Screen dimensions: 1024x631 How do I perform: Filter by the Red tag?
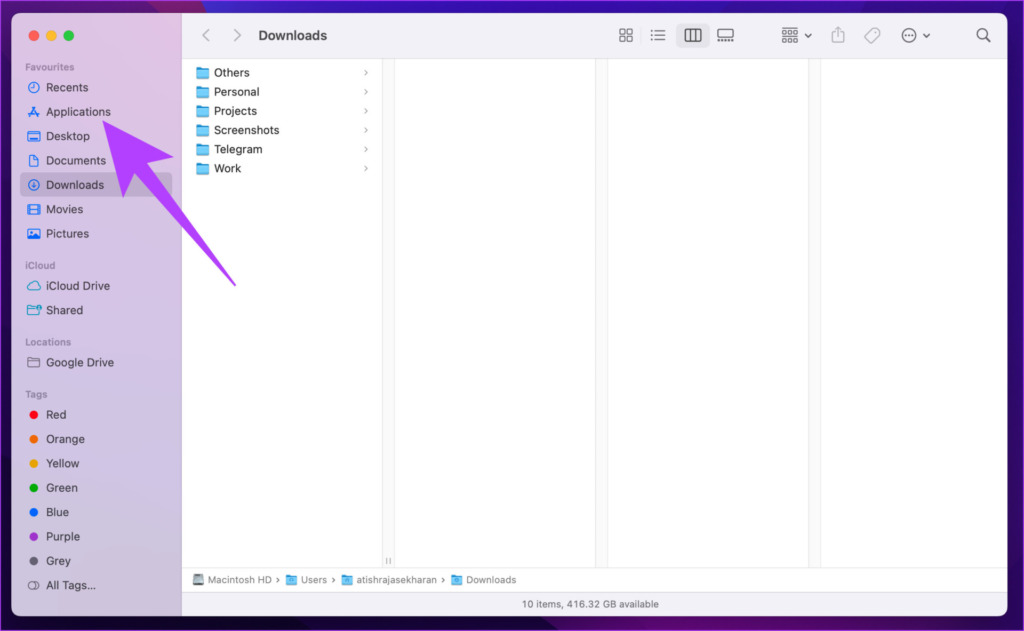(x=96, y=415)
